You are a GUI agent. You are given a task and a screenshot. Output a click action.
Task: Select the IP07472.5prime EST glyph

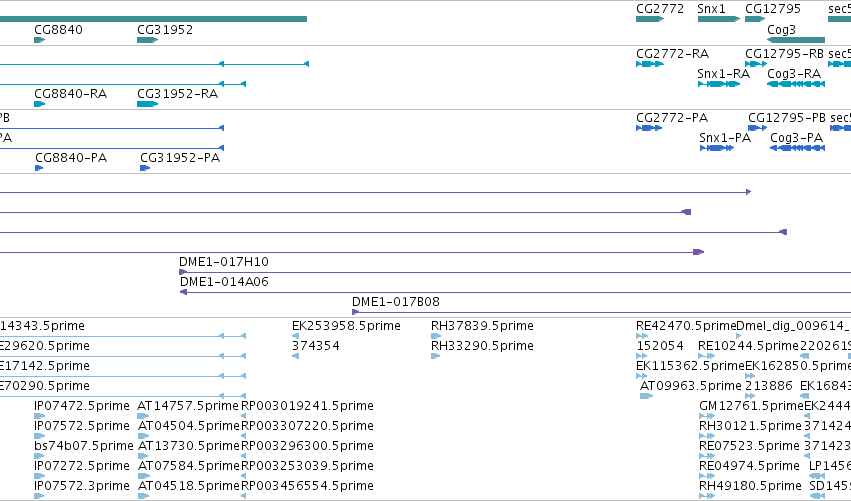39,416
